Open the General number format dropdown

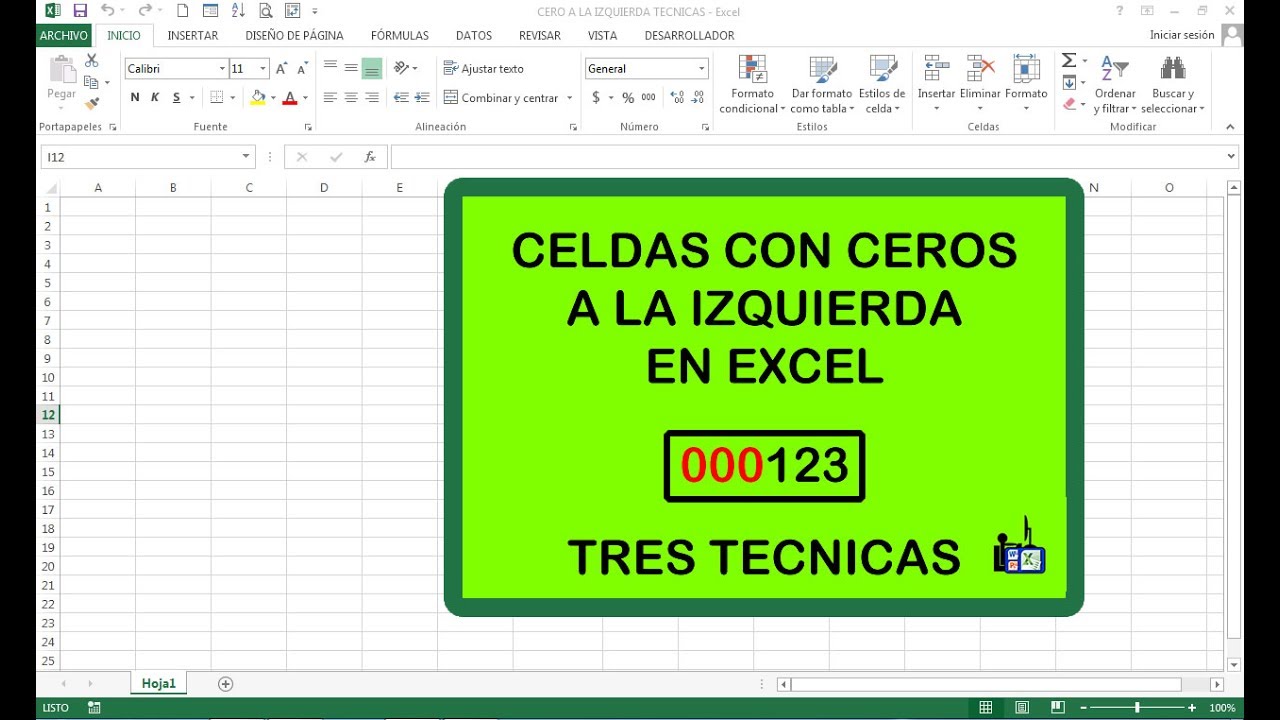(702, 69)
